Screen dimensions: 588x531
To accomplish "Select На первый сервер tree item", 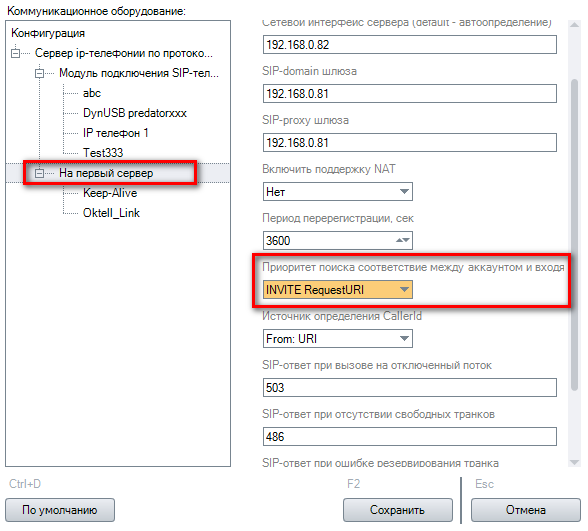I will click(x=106, y=173).
